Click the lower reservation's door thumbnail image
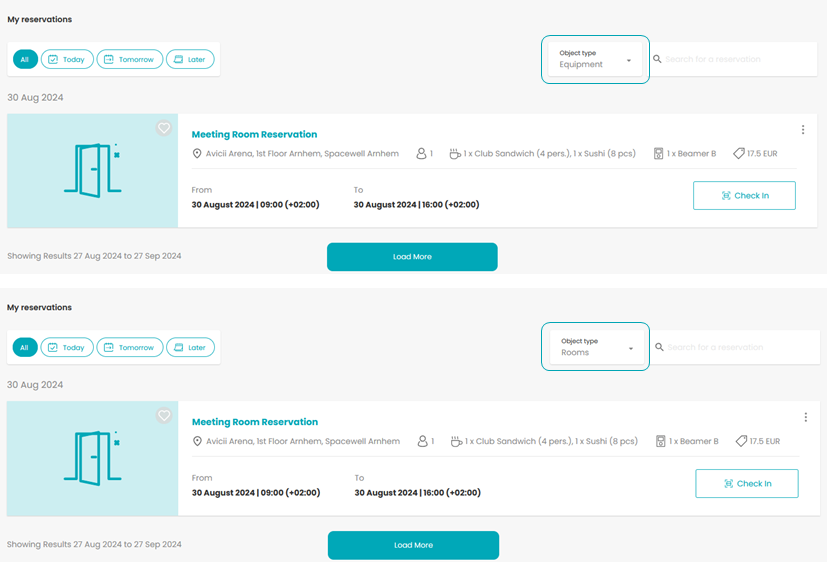The image size is (827, 562). pos(93,459)
